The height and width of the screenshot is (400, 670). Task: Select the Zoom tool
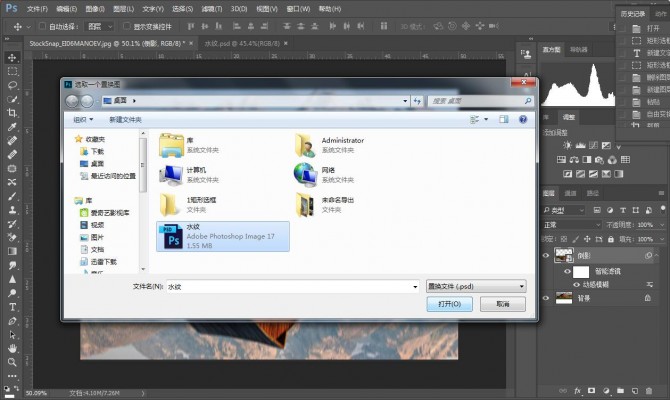(12, 362)
